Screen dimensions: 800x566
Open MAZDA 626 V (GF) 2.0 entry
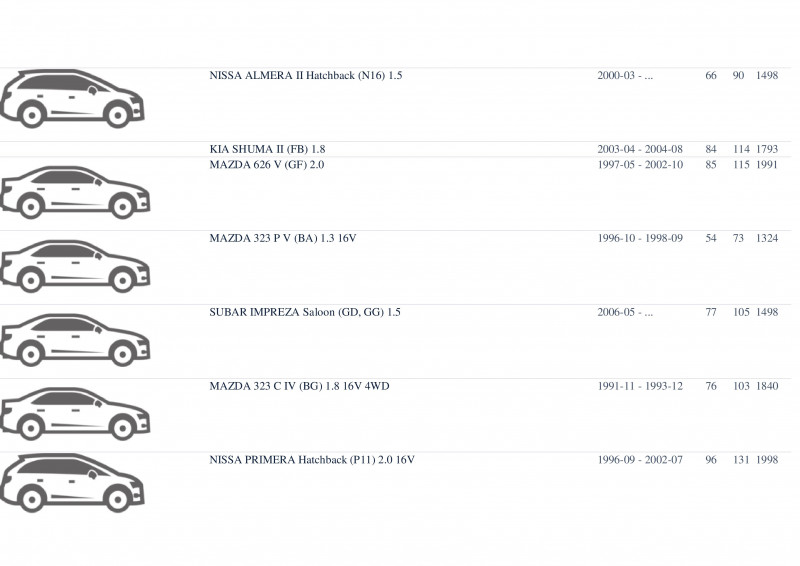[266, 164]
